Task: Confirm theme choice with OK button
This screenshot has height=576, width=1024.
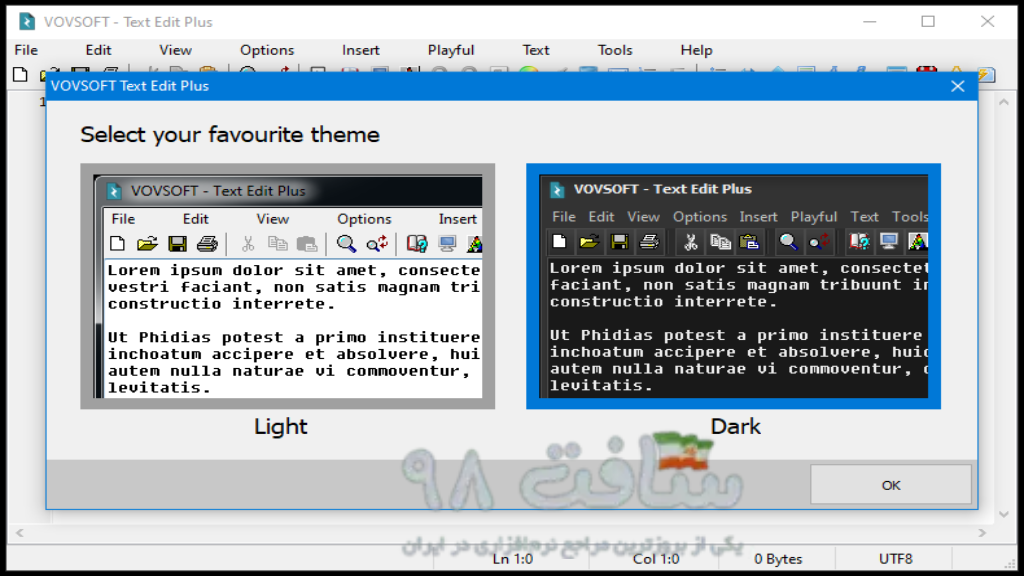Action: [891, 485]
